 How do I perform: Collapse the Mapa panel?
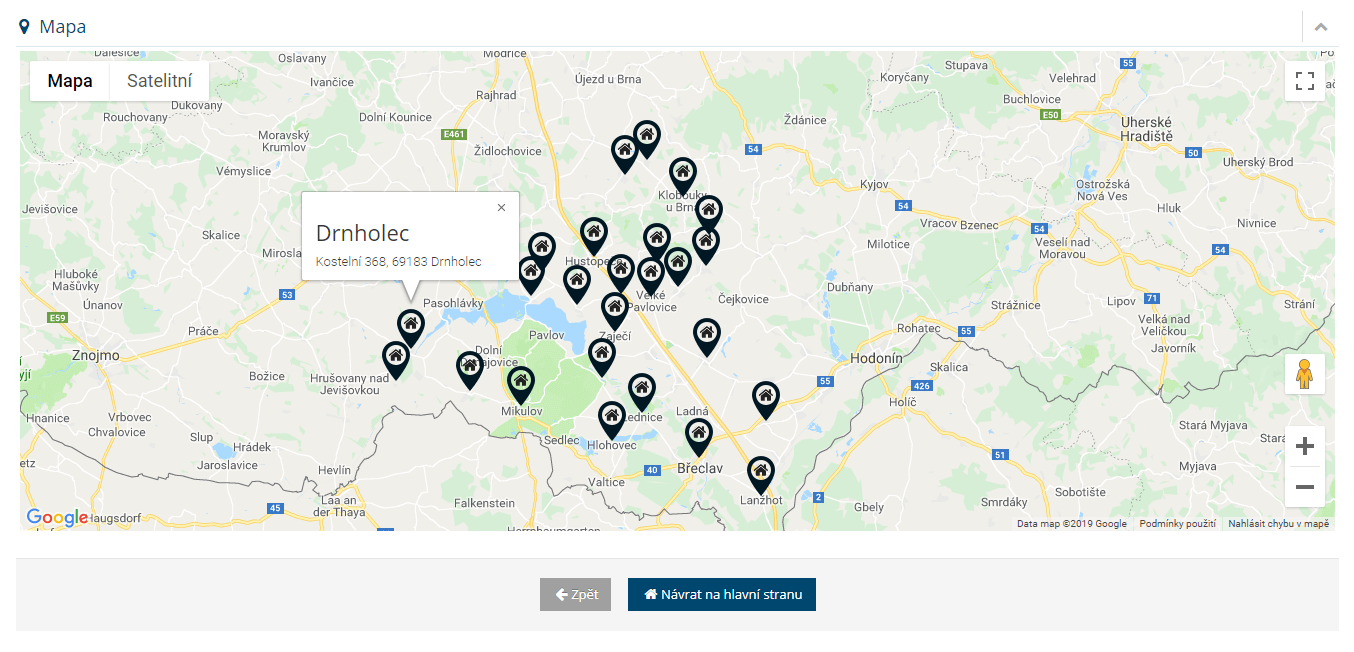[1321, 27]
